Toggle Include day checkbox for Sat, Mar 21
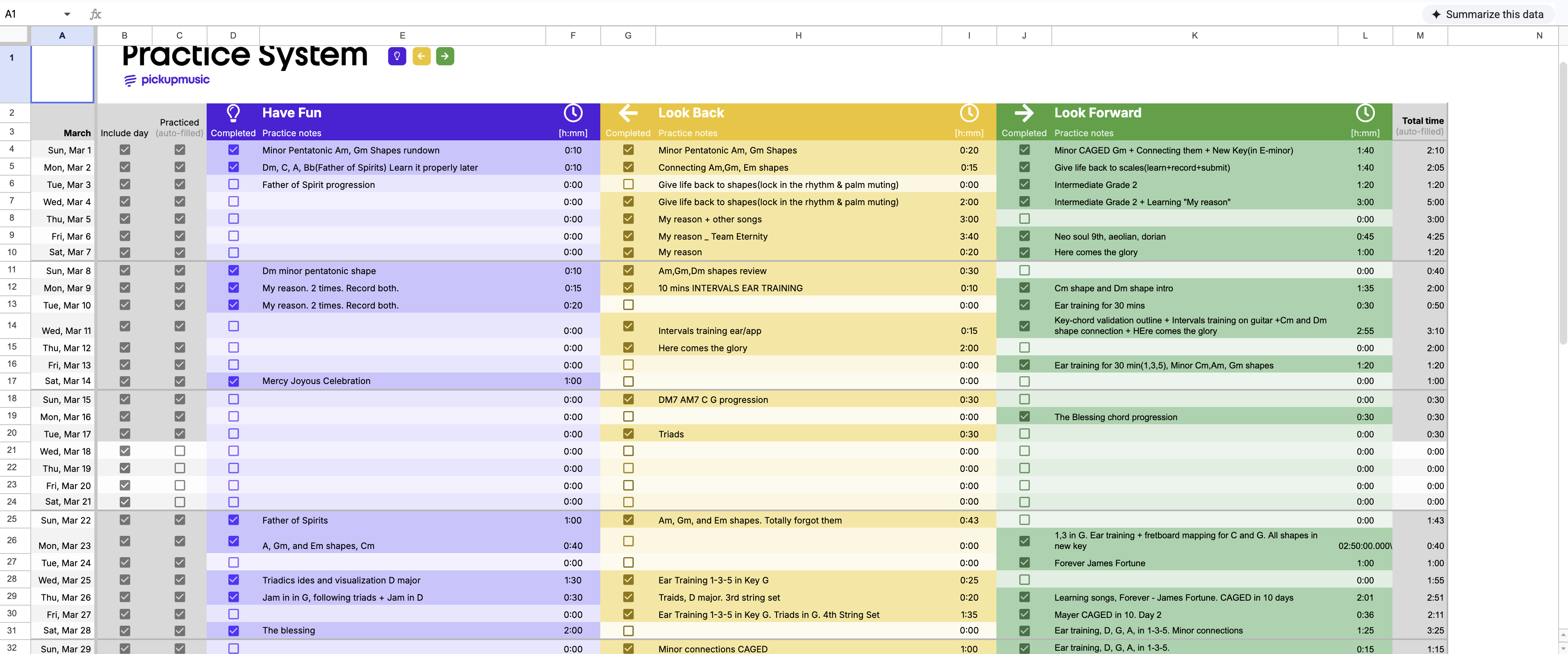This screenshot has width=1568, height=654. click(125, 502)
